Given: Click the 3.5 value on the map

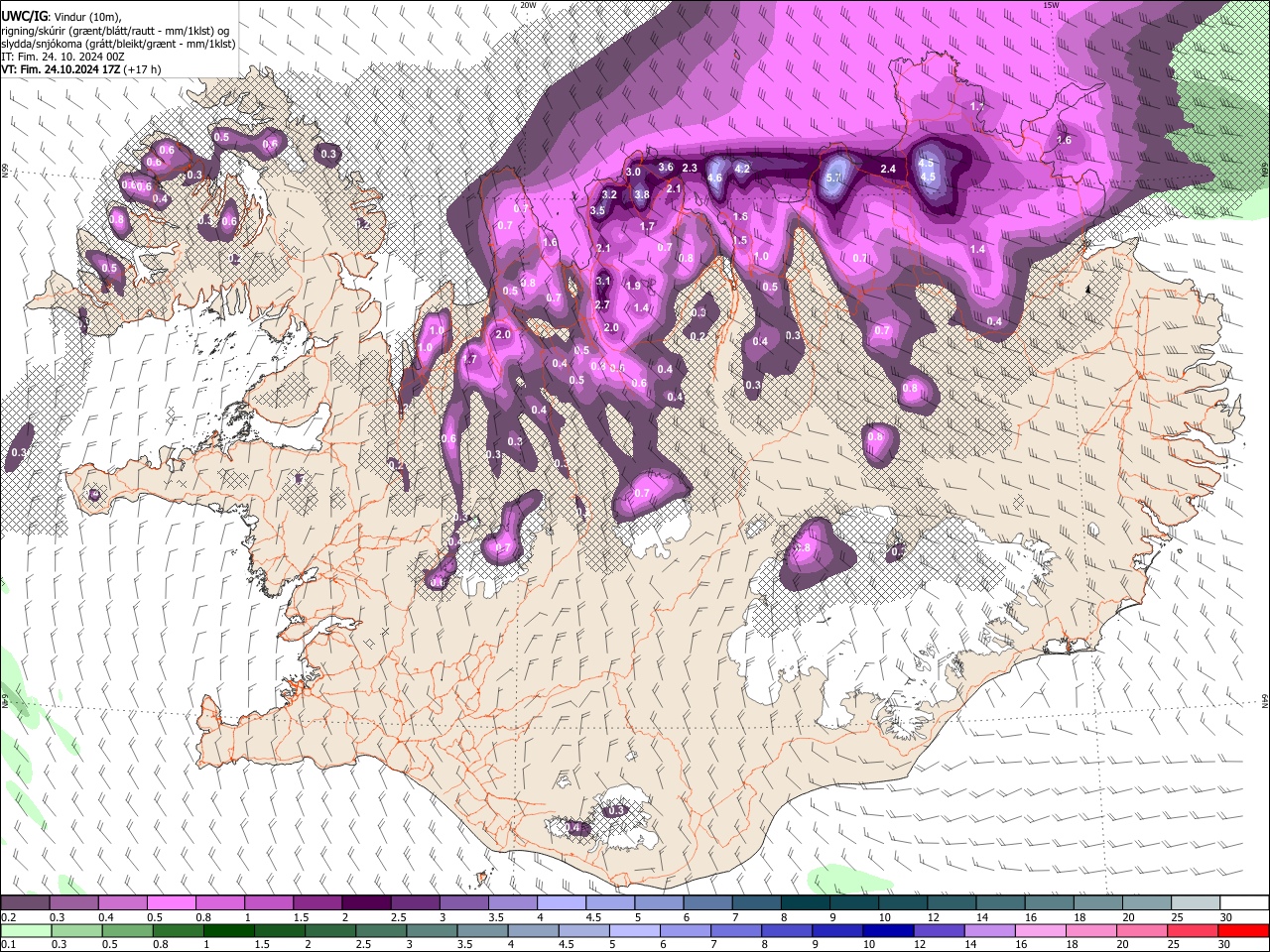Looking at the screenshot, I should click(x=597, y=210).
